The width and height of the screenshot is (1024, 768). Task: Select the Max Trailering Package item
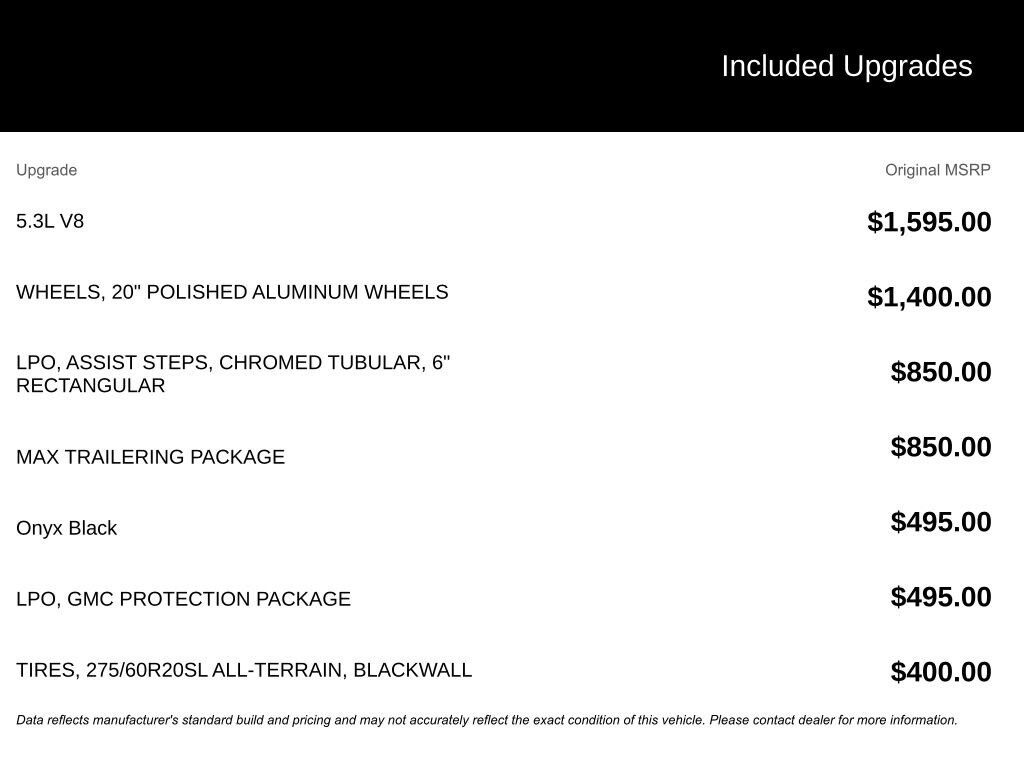pos(150,457)
